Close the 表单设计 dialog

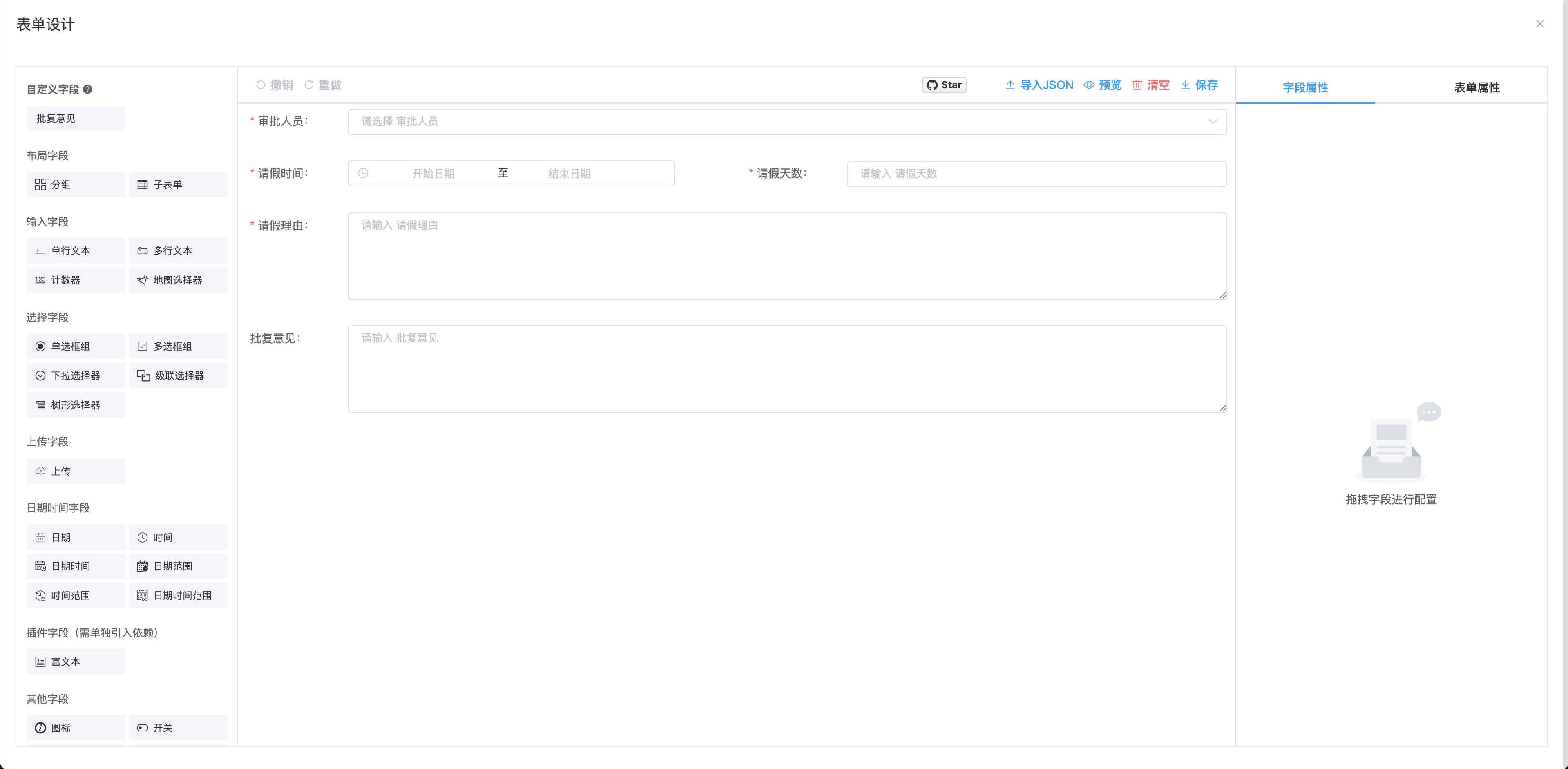1539,24
